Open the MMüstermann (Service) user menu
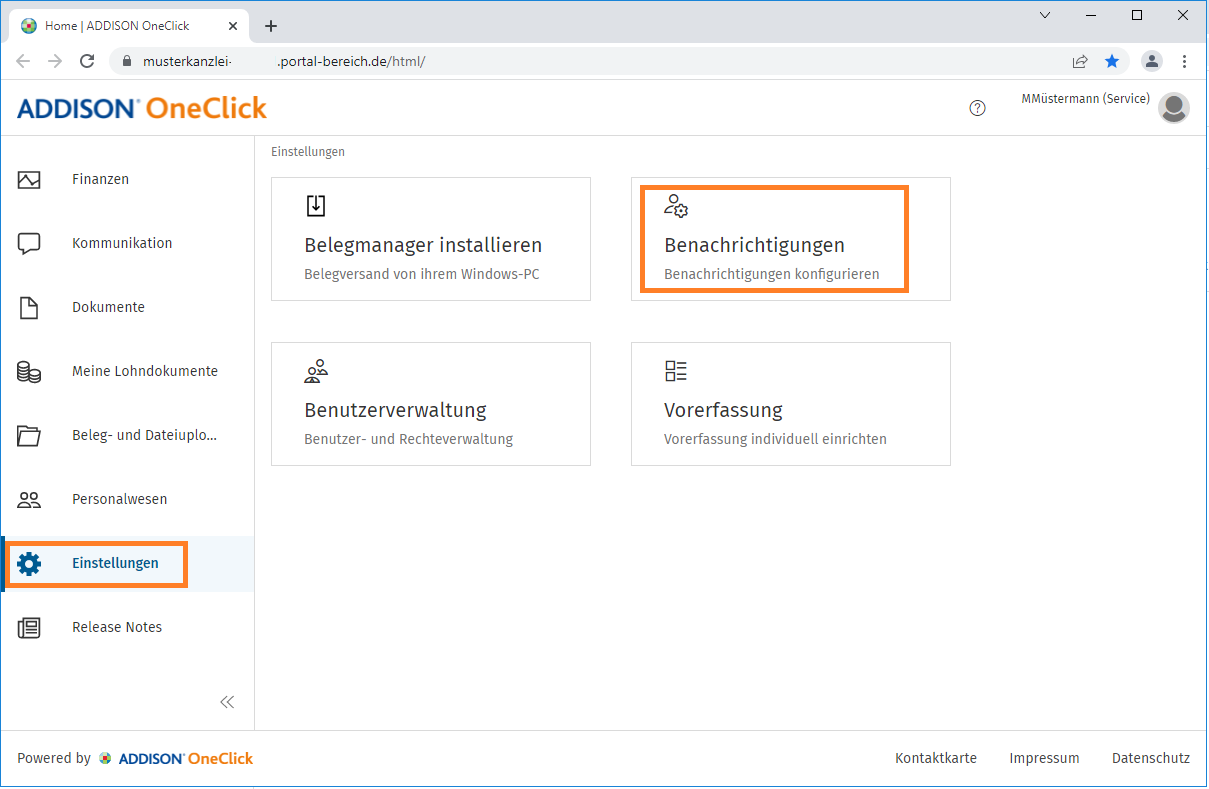The height and width of the screenshot is (789, 1209). click(x=1085, y=99)
